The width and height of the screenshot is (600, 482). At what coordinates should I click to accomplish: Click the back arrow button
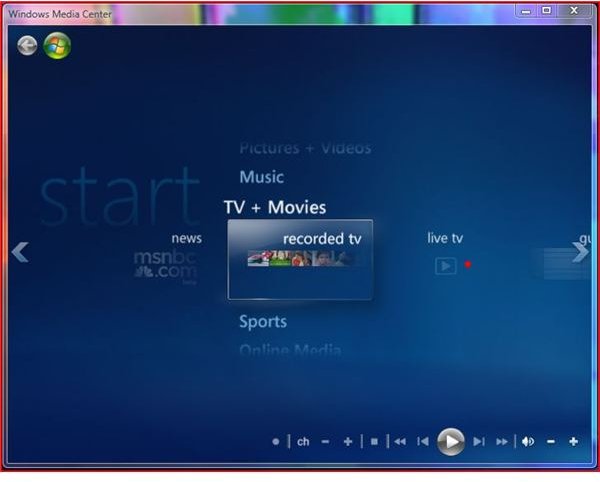tap(27, 46)
